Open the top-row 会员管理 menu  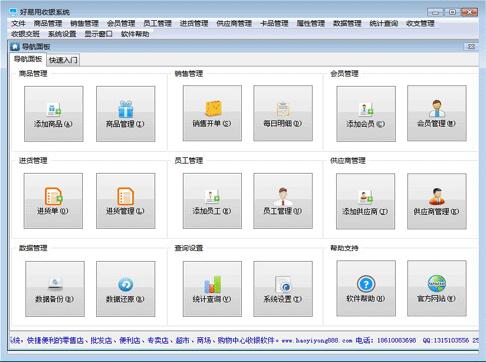(x=121, y=23)
